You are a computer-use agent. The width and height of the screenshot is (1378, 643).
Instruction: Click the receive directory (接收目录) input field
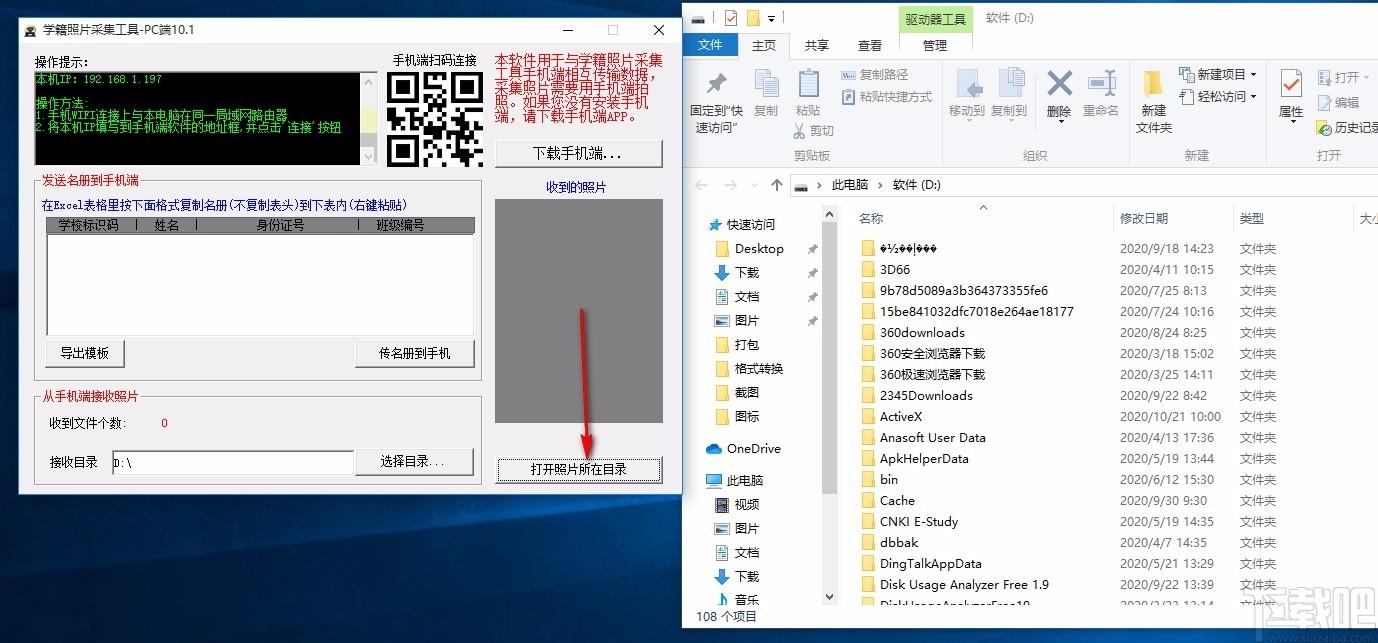click(232, 463)
